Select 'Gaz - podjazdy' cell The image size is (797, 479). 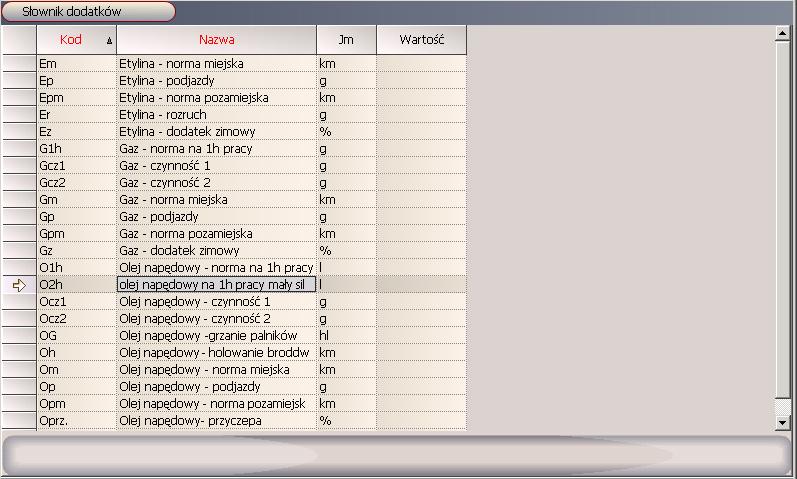pyautogui.click(x=217, y=217)
